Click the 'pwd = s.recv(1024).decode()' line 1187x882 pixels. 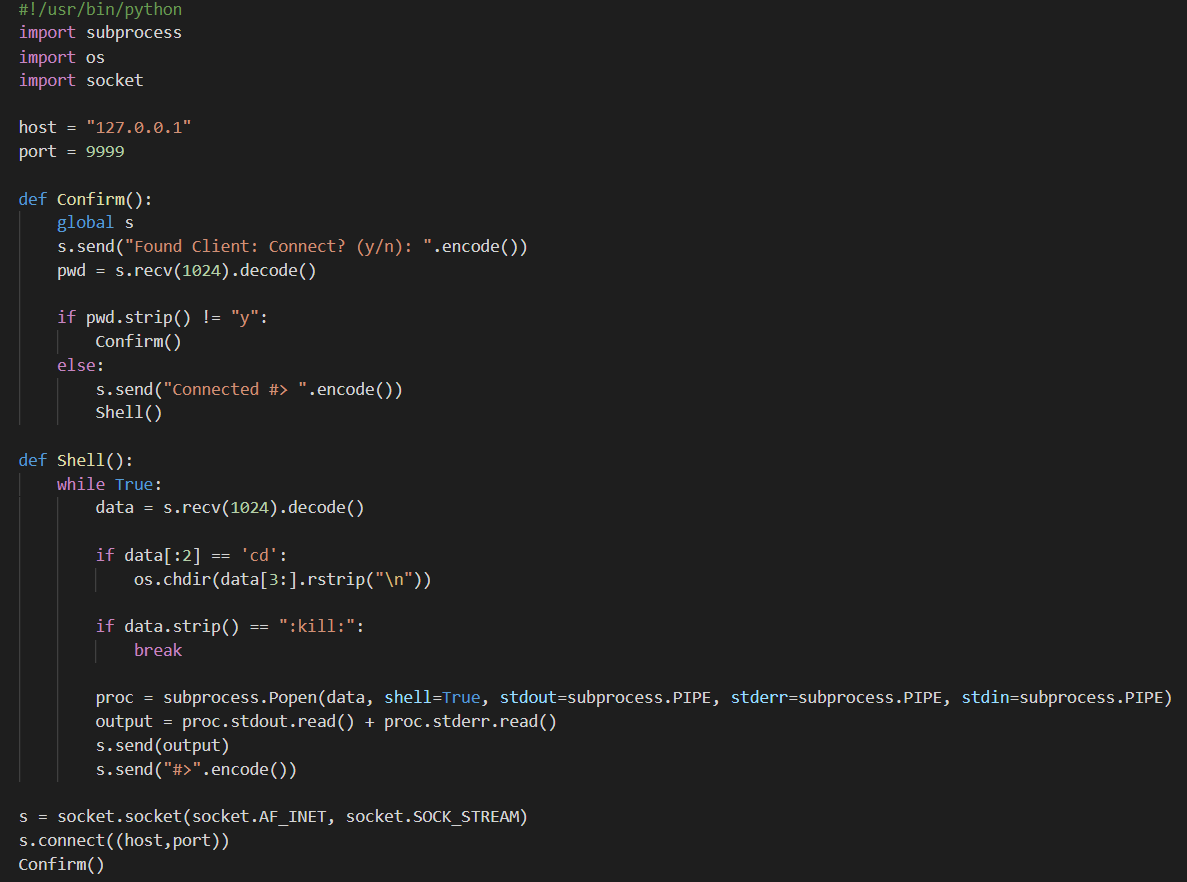pos(186,270)
